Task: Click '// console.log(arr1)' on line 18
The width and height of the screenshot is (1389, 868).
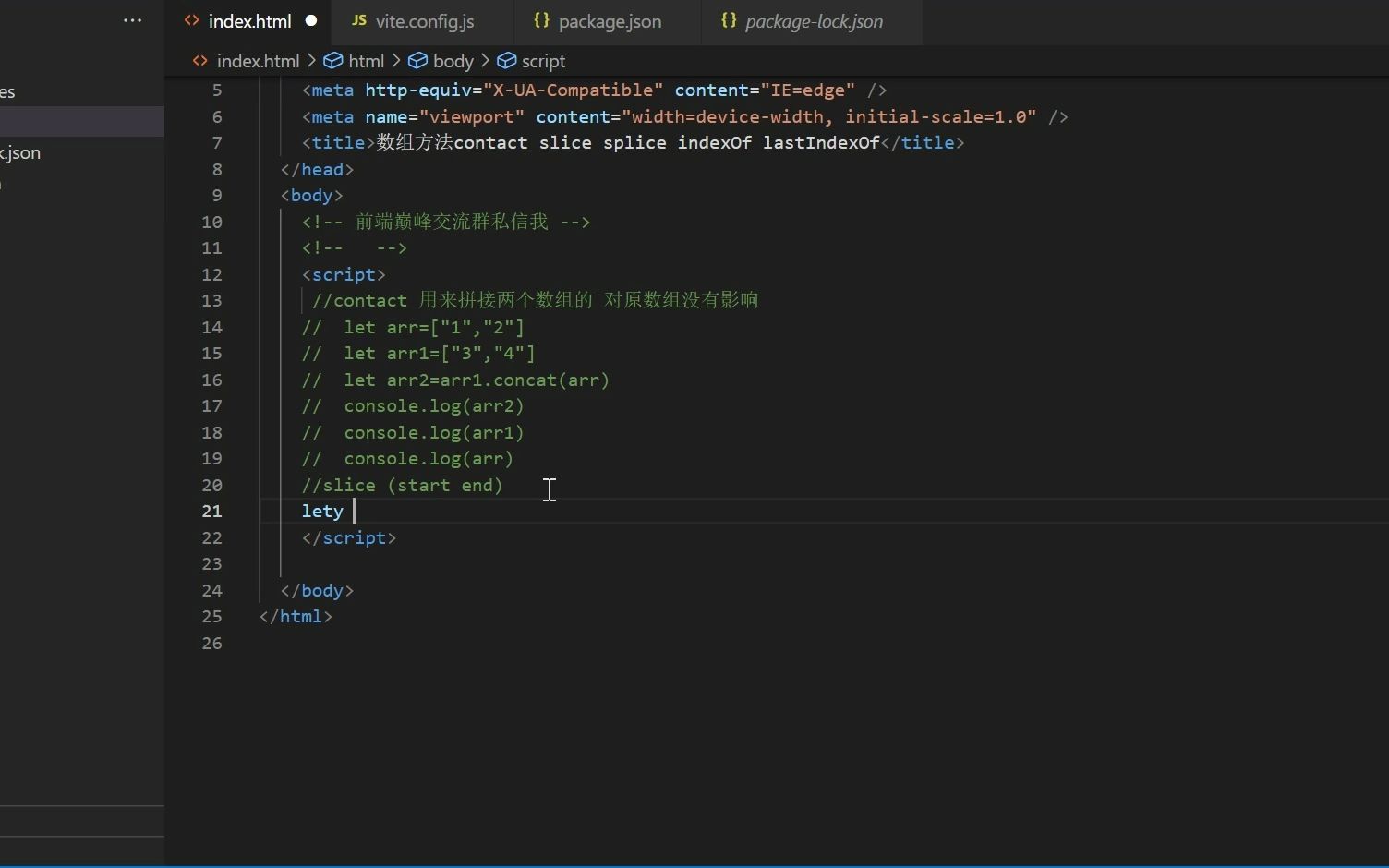Action: pos(413,433)
